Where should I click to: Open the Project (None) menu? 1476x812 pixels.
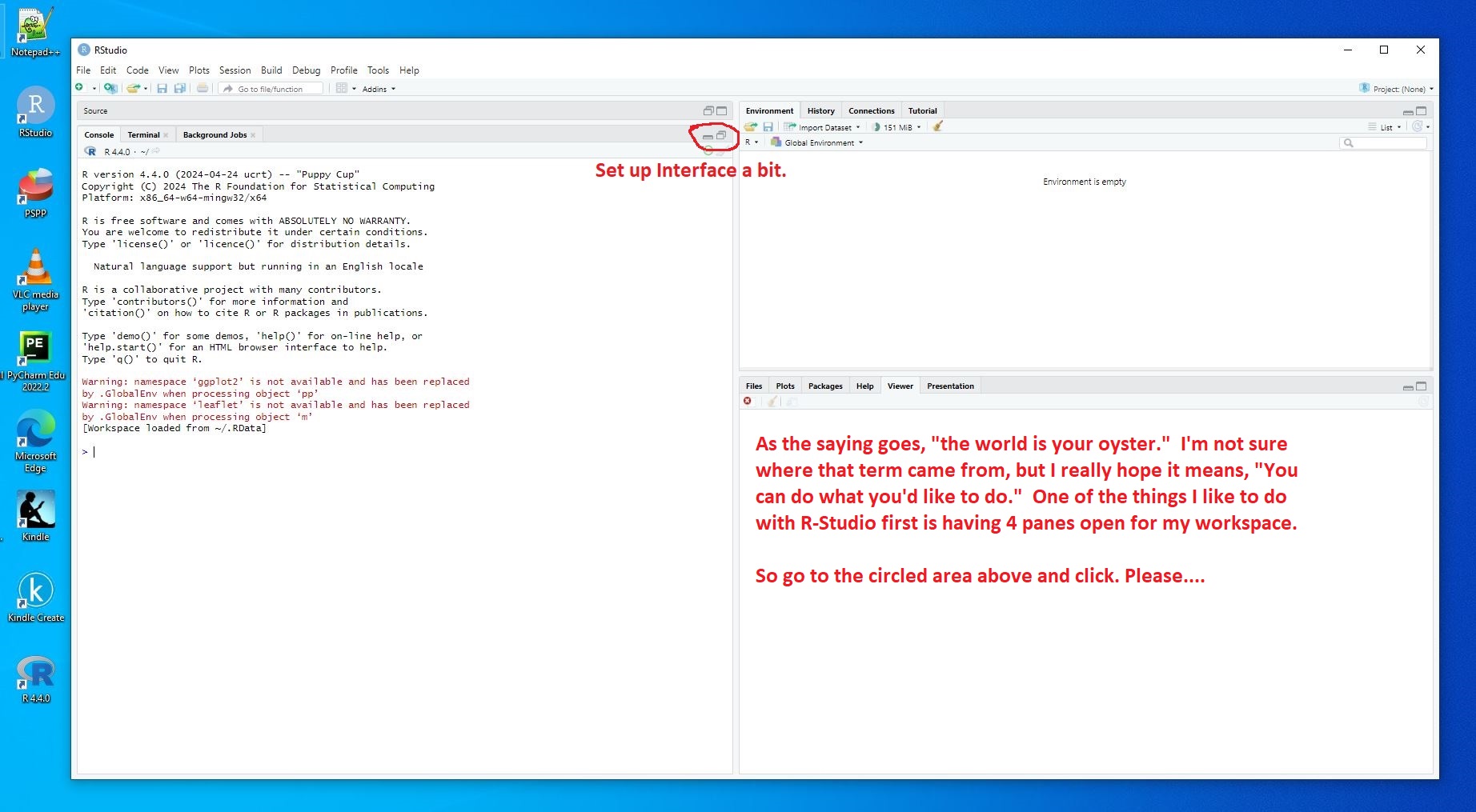point(1398,89)
